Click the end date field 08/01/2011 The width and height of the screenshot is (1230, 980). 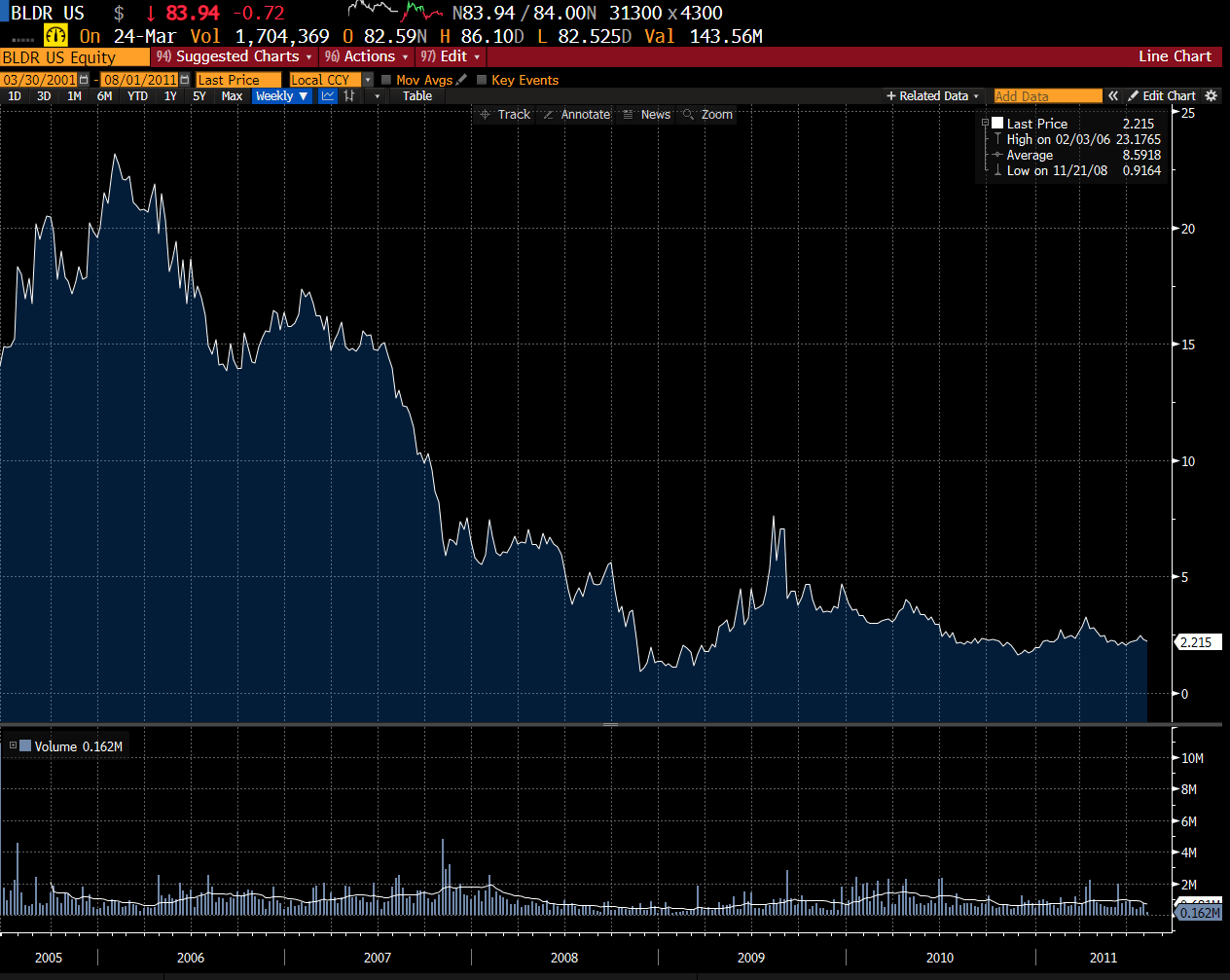point(140,80)
